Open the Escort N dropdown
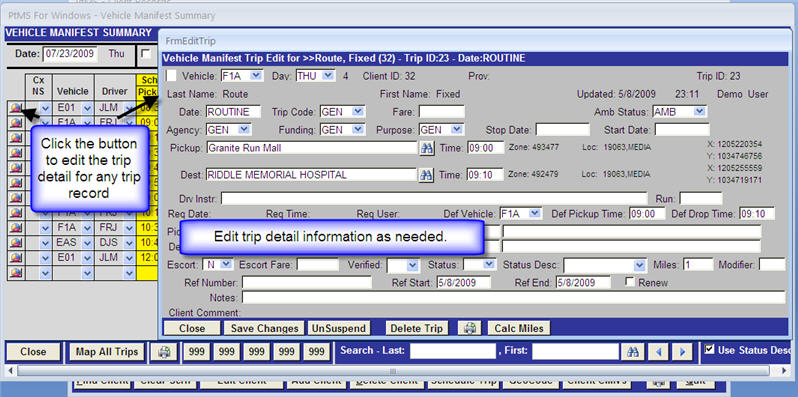The width and height of the screenshot is (798, 397). [x=226, y=265]
